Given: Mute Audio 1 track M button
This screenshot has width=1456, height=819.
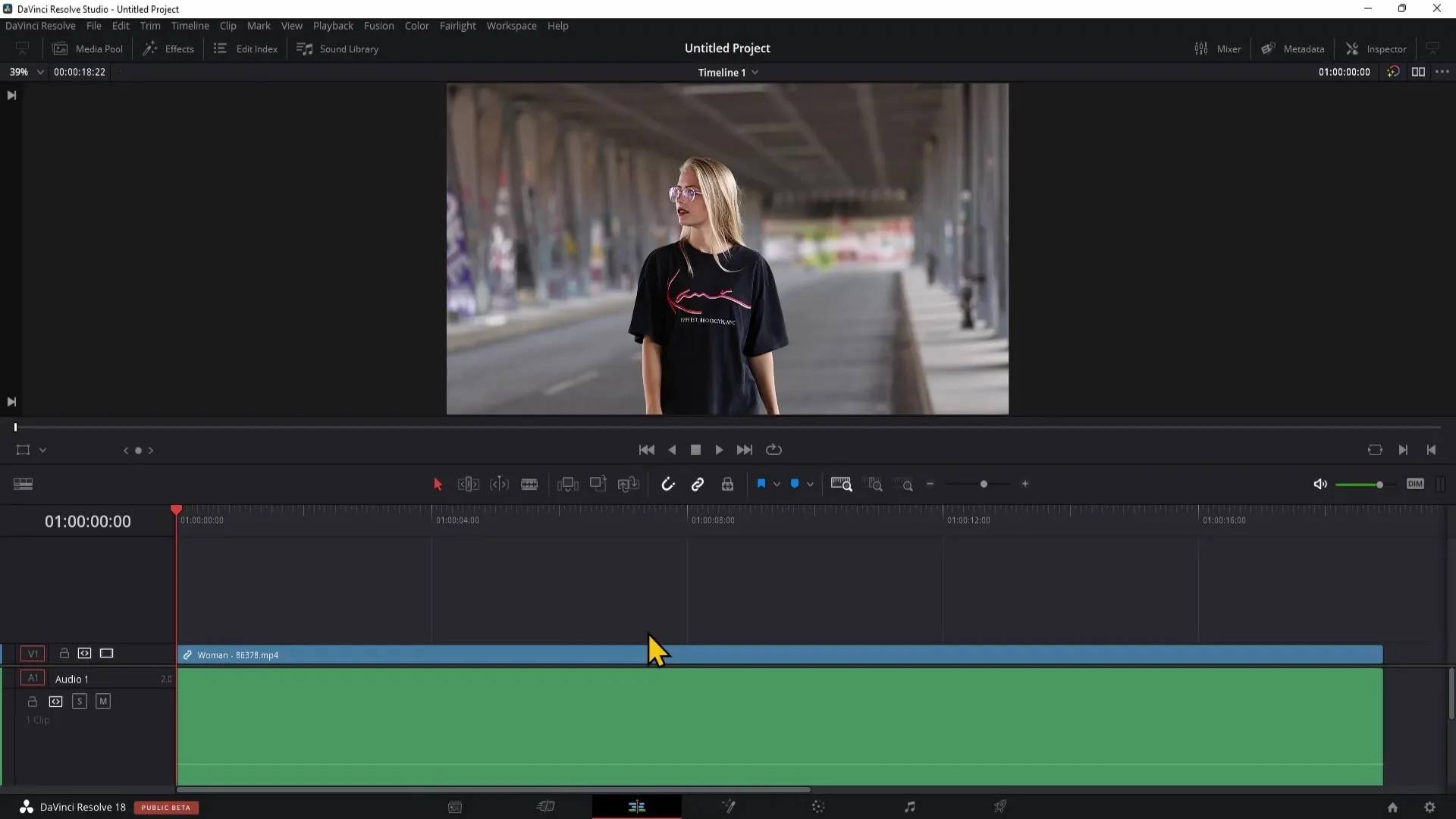Looking at the screenshot, I should tap(103, 701).
